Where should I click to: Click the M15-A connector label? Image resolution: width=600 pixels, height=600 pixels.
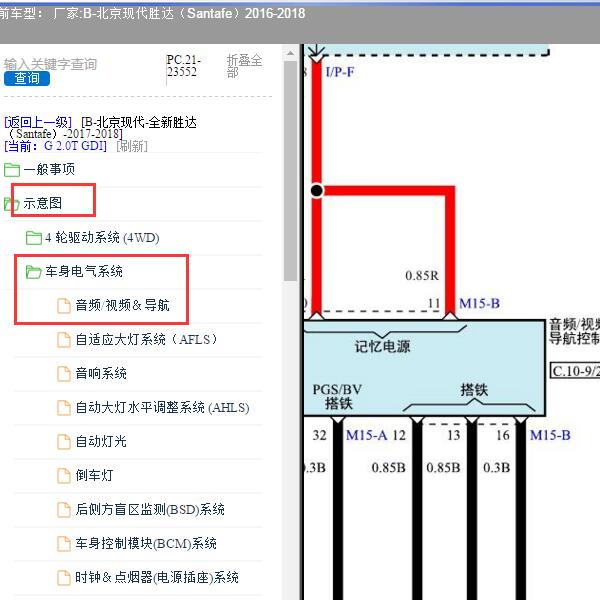[367, 435]
